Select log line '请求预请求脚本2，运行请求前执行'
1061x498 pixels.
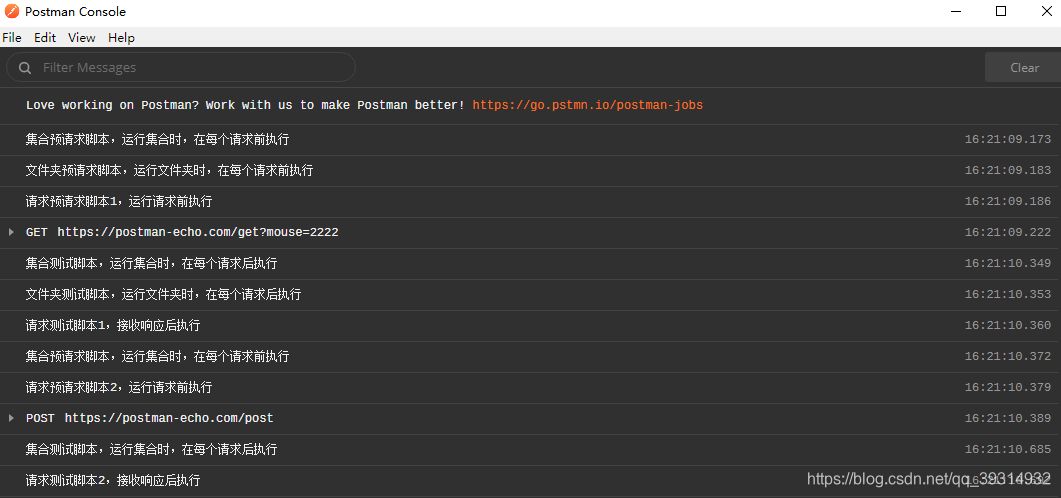pos(530,387)
